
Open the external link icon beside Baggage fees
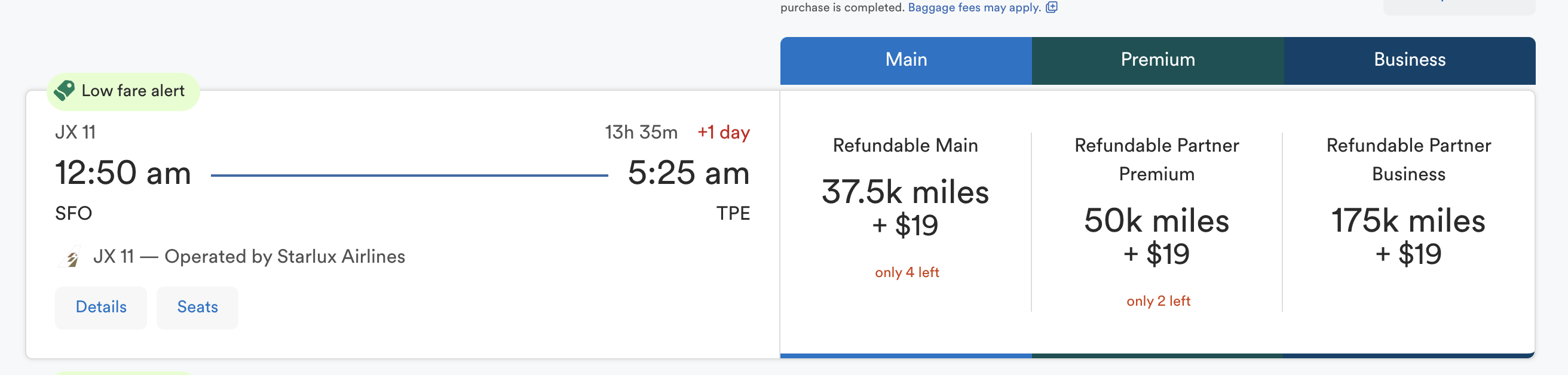coord(1051,7)
